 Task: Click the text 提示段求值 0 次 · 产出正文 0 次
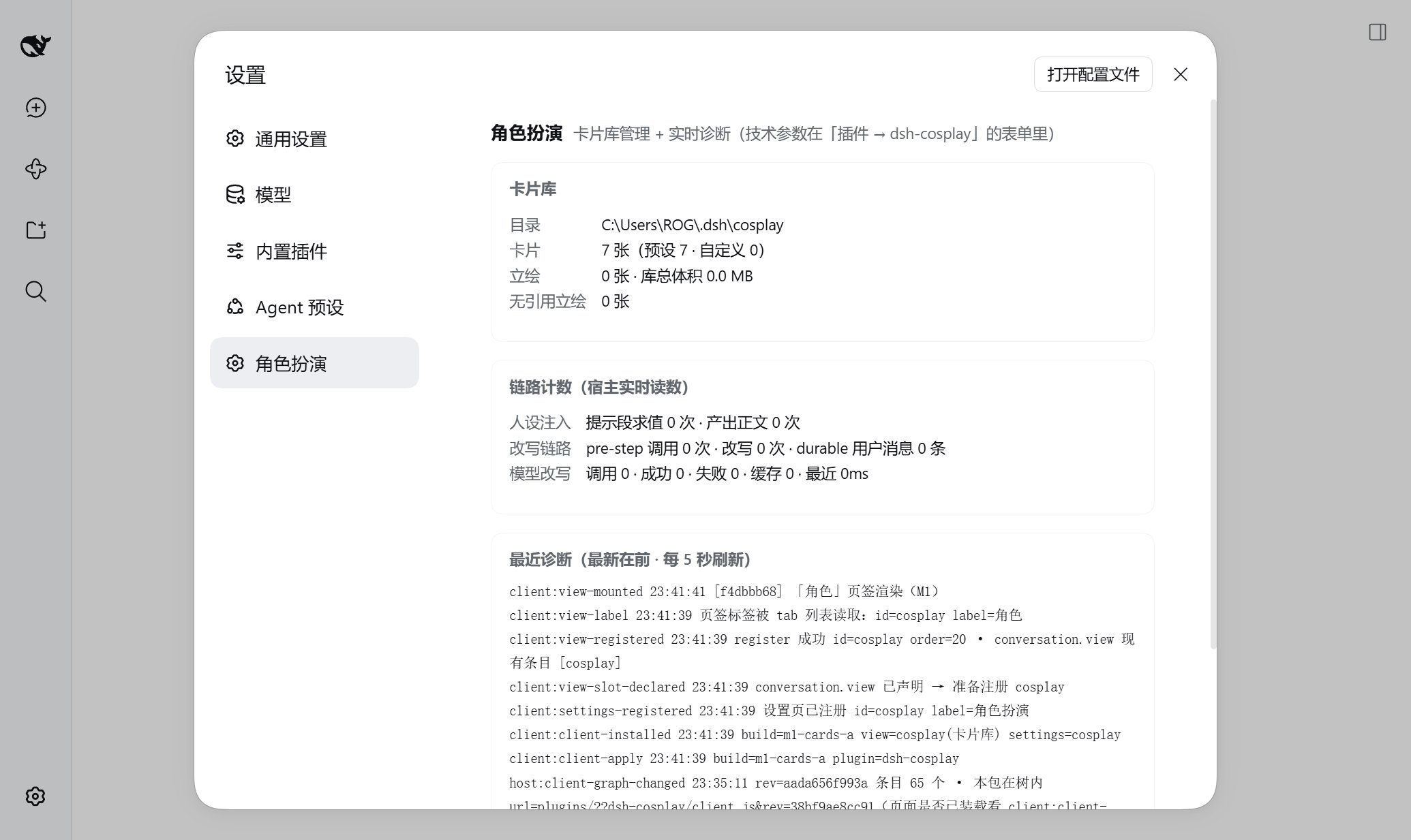pyautogui.click(x=693, y=422)
